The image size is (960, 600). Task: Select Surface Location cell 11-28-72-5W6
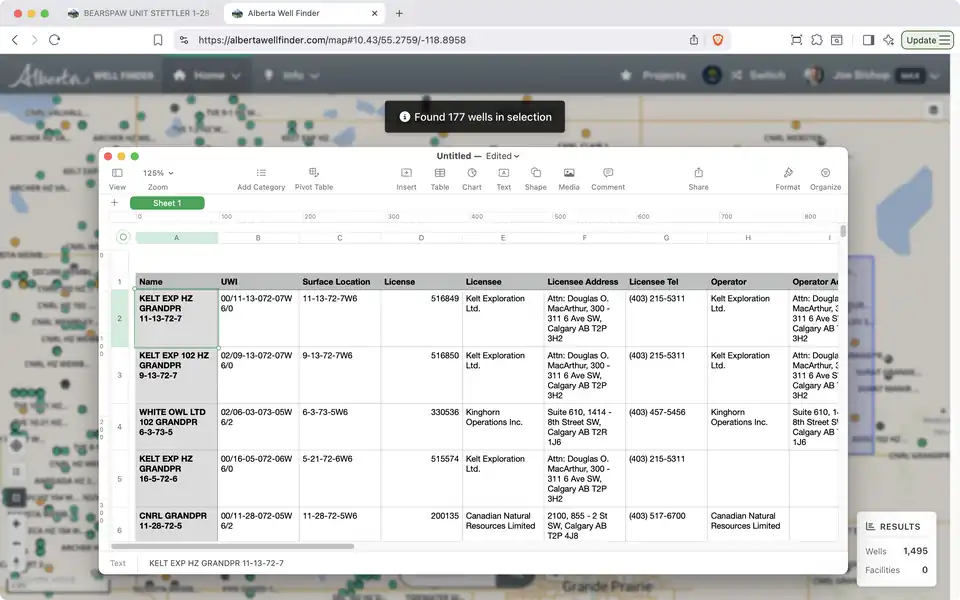(x=340, y=524)
